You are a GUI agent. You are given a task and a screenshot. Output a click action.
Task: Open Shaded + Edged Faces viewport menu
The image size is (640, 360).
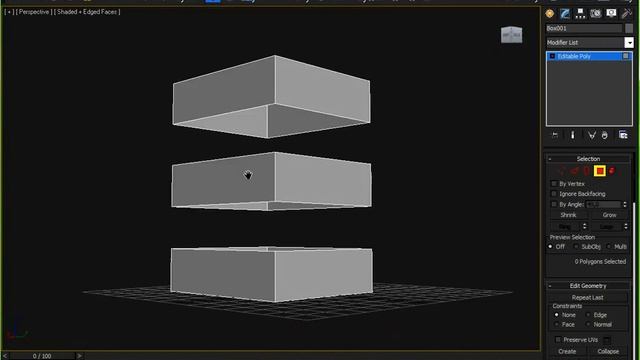point(87,12)
